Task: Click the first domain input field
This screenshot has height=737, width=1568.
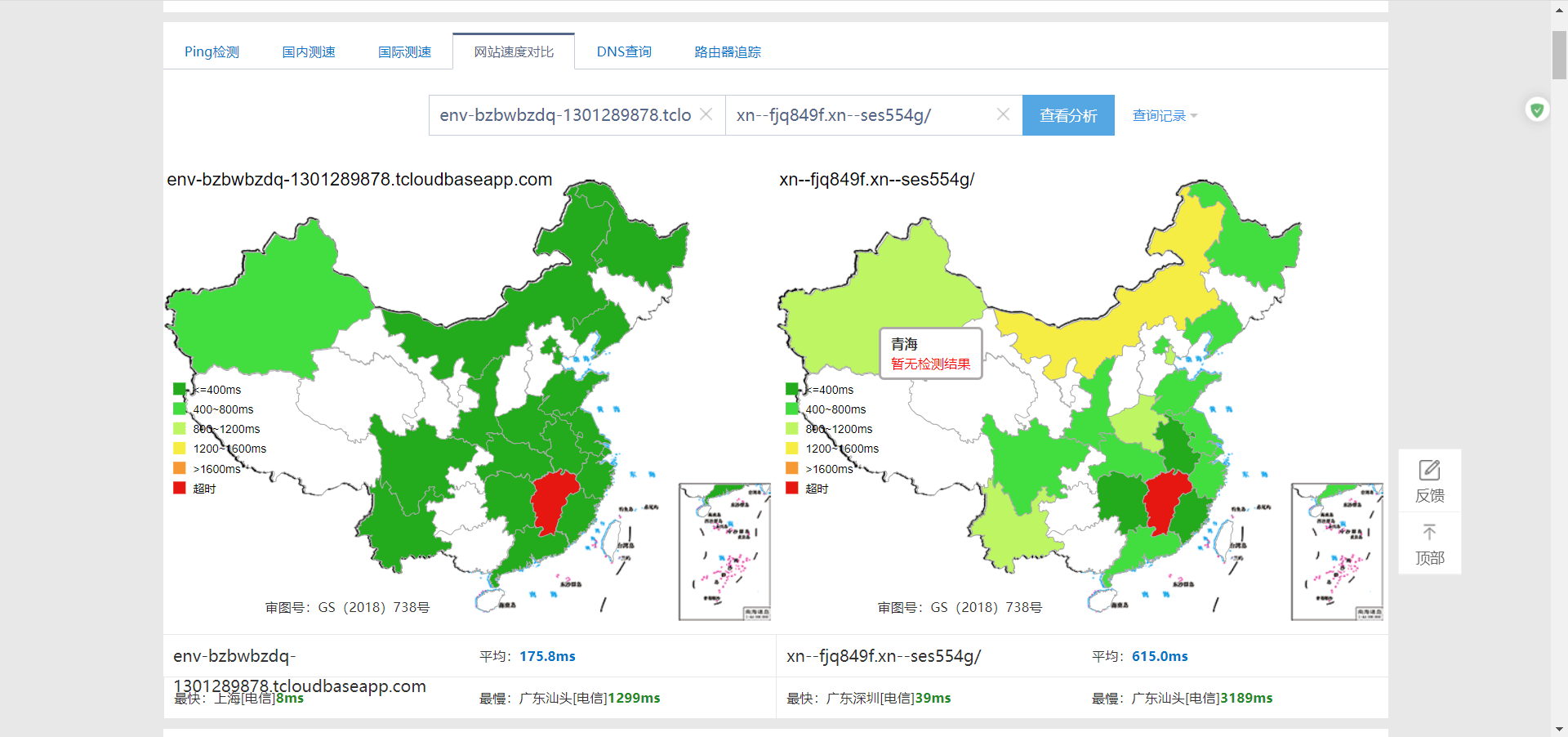Action: [564, 115]
